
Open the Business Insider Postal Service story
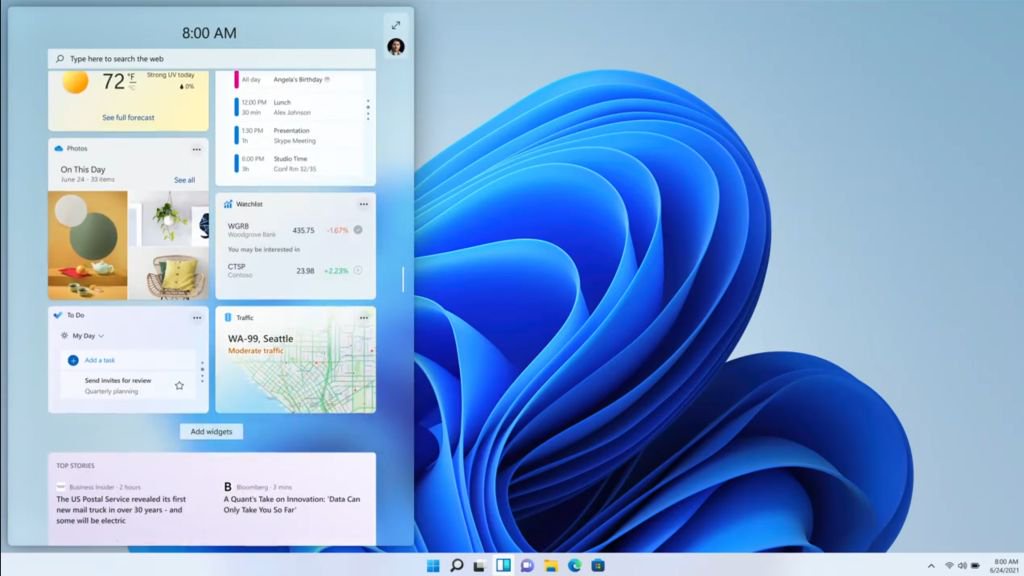119,509
